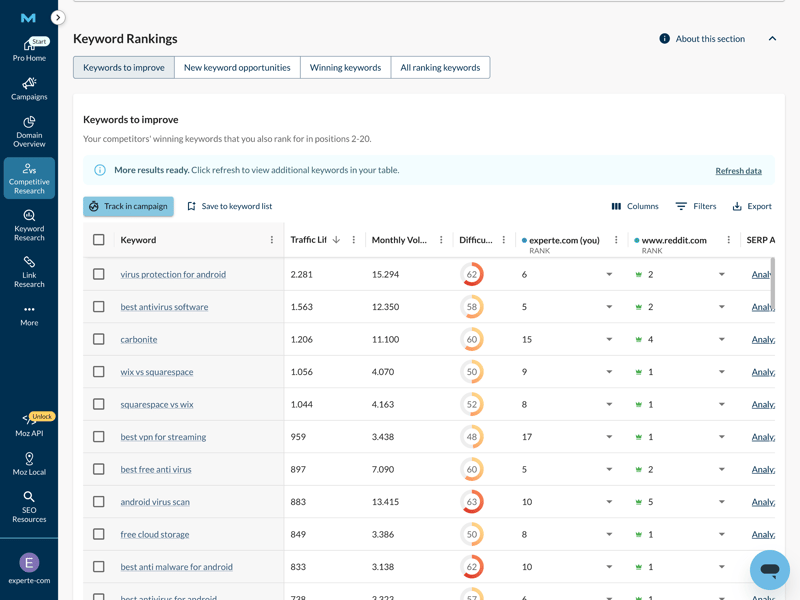This screenshot has width=800, height=600.
Task: Go to Domain Overview in sidebar
Action: point(29,132)
